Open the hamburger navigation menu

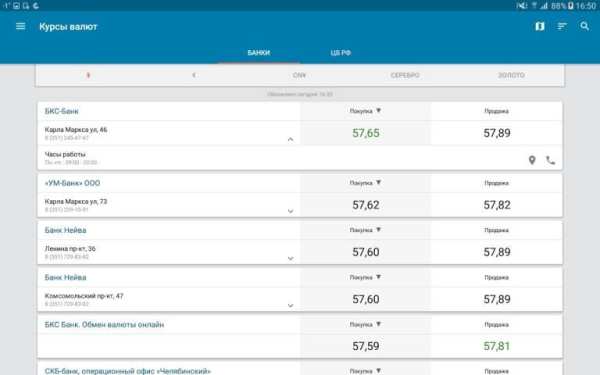pos(21,26)
